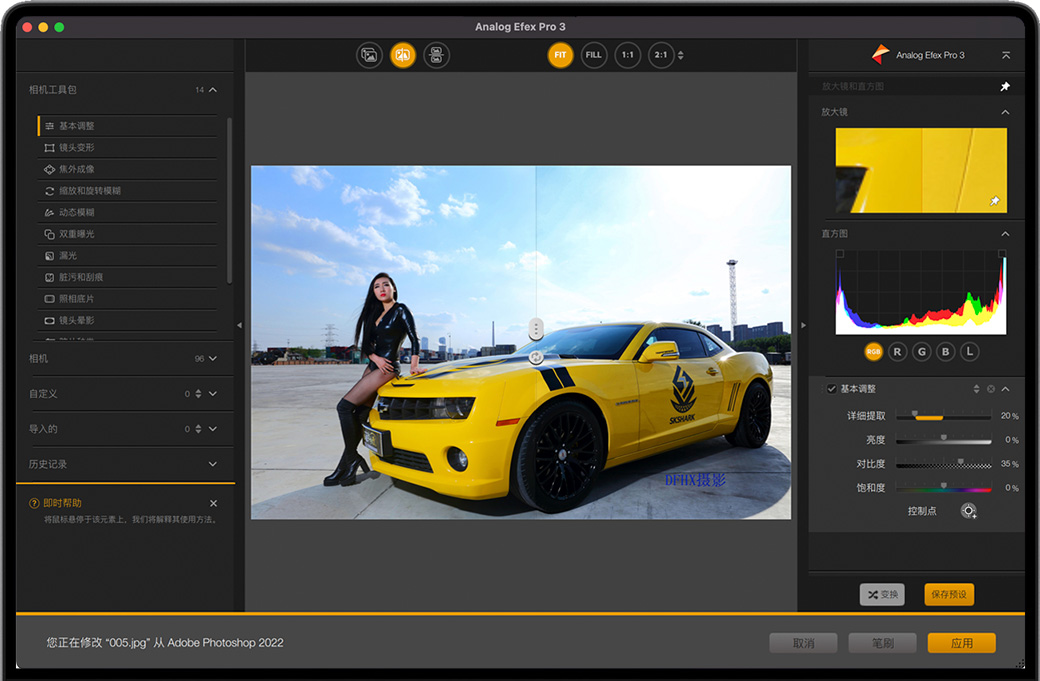Click the 应用 apply button
Viewport: 1040px width, 681px height.
coord(961,643)
